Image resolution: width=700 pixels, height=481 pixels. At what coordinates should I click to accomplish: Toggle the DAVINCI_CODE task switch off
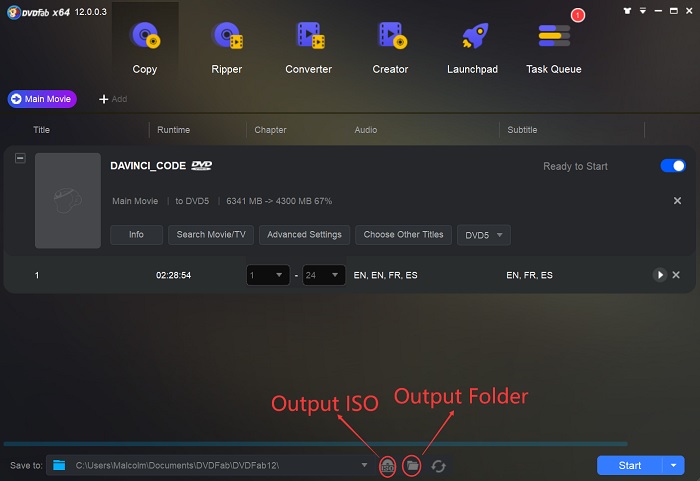(673, 166)
